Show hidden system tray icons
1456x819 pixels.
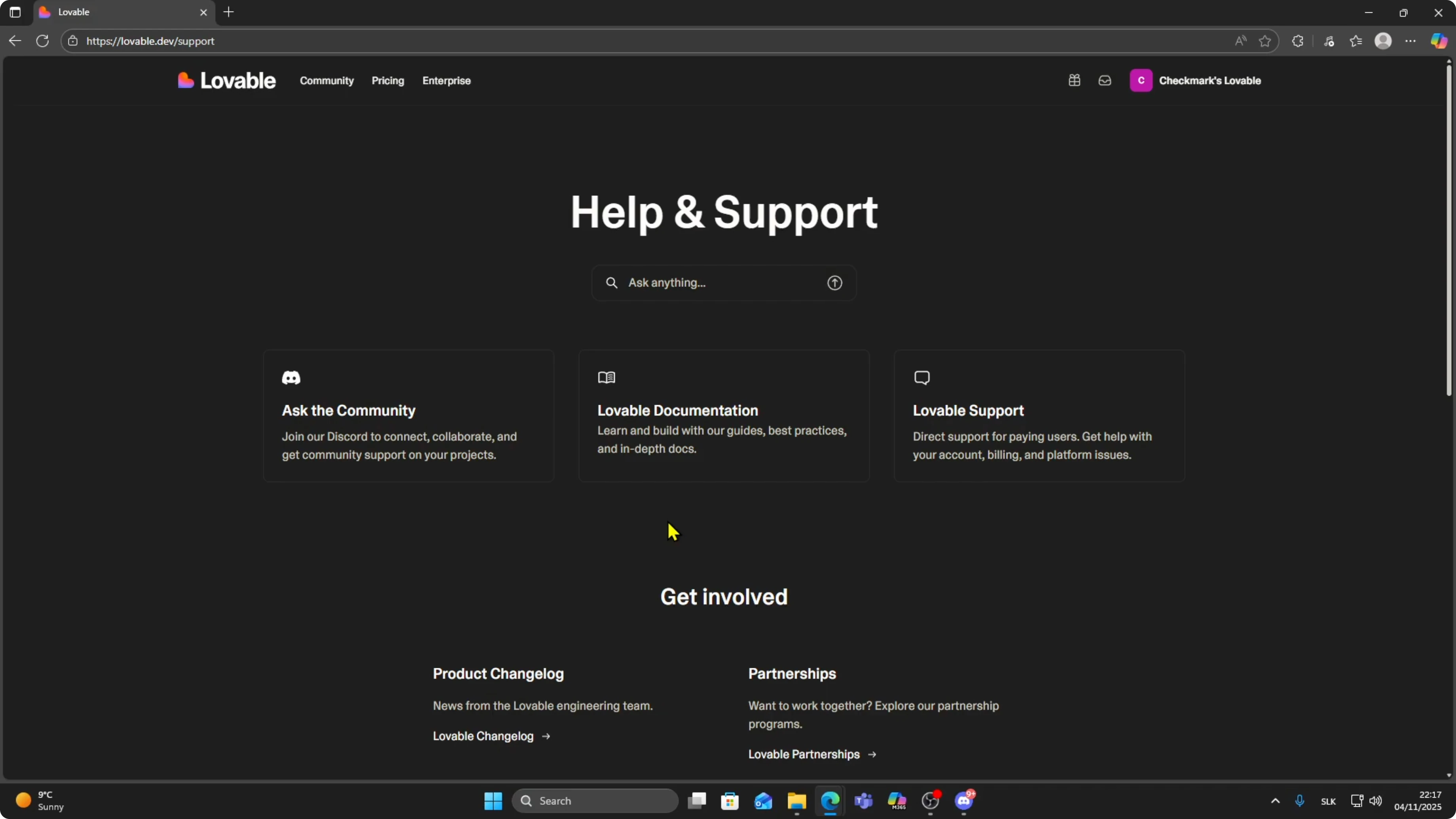coord(1275,801)
